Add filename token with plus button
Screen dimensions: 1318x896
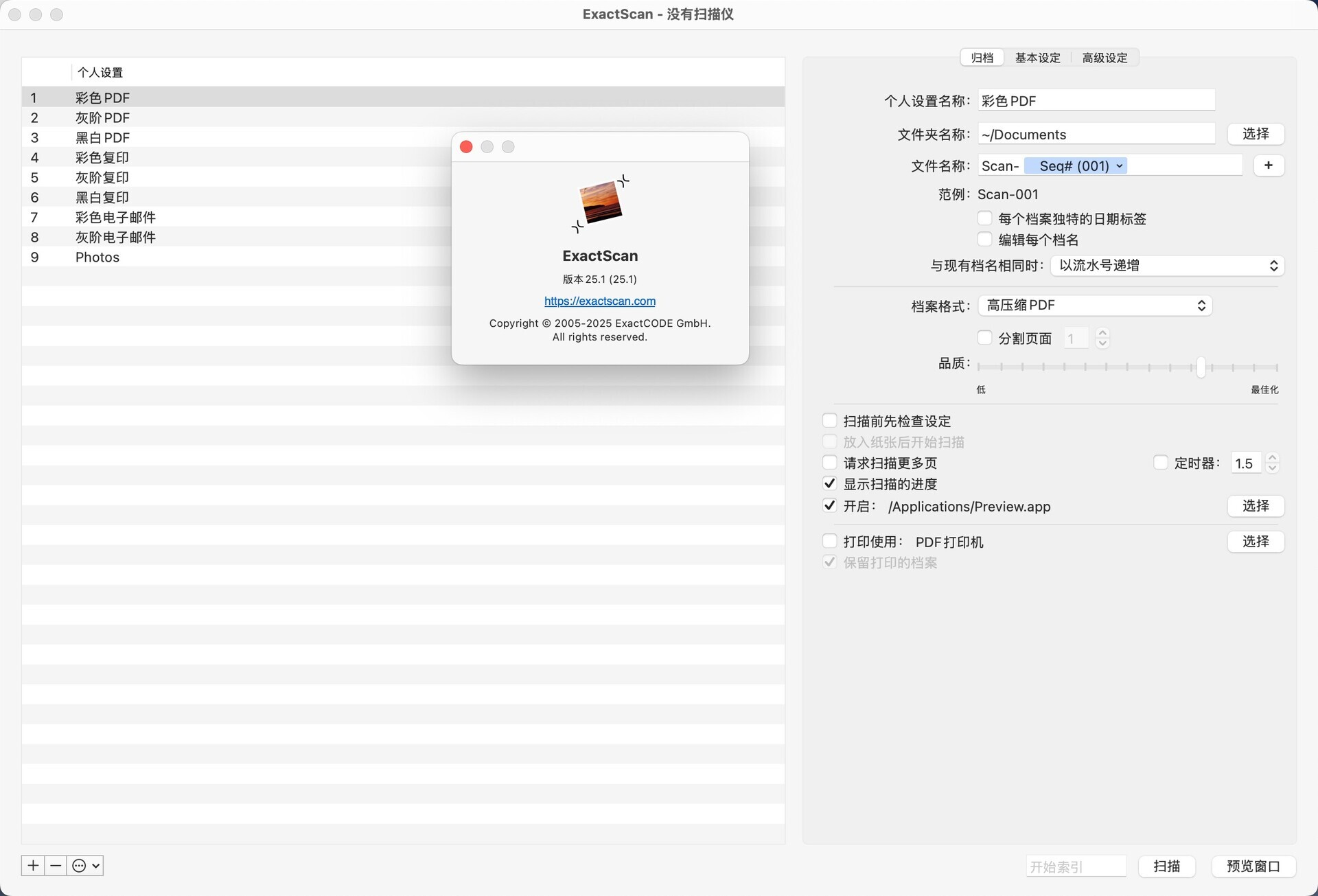1268,165
